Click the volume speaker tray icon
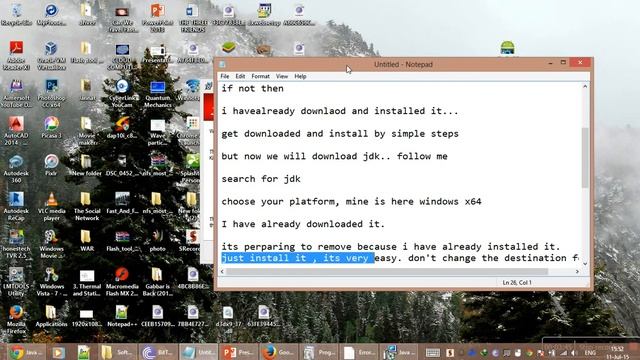The height and width of the screenshot is (360, 640). coord(573,353)
